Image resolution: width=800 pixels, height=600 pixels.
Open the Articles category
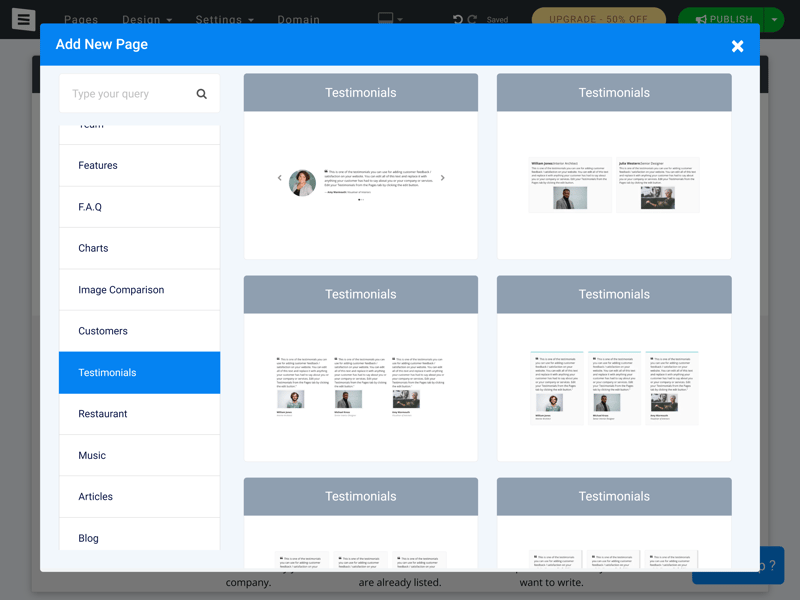click(x=139, y=497)
